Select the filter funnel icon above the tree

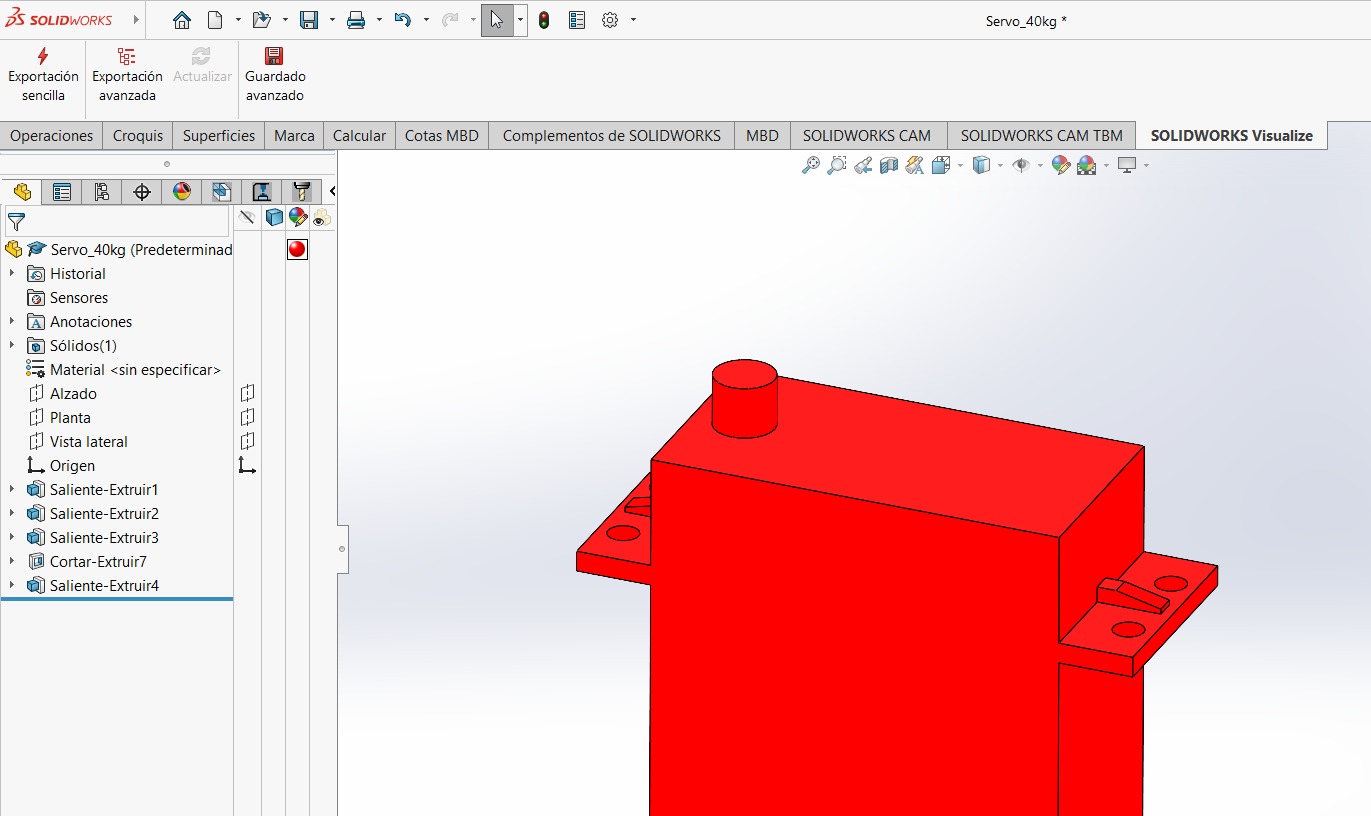point(16,221)
